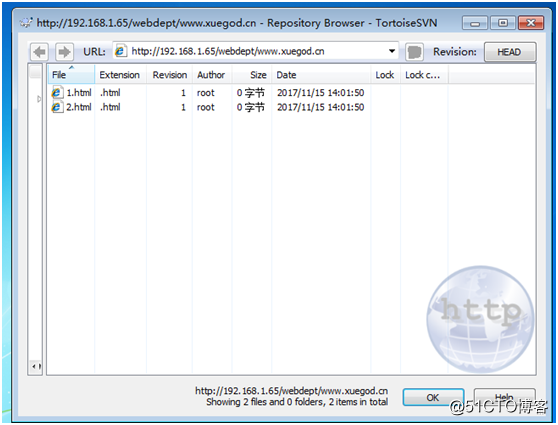Click the left pane horizontal scrollbar
Viewport: 558px width, 425px height.
coord(36,366)
